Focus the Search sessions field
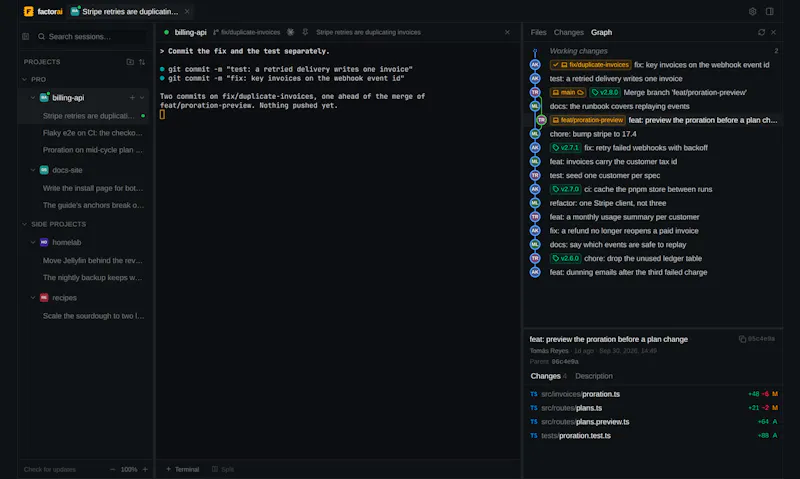The width and height of the screenshot is (800, 479). (91, 36)
